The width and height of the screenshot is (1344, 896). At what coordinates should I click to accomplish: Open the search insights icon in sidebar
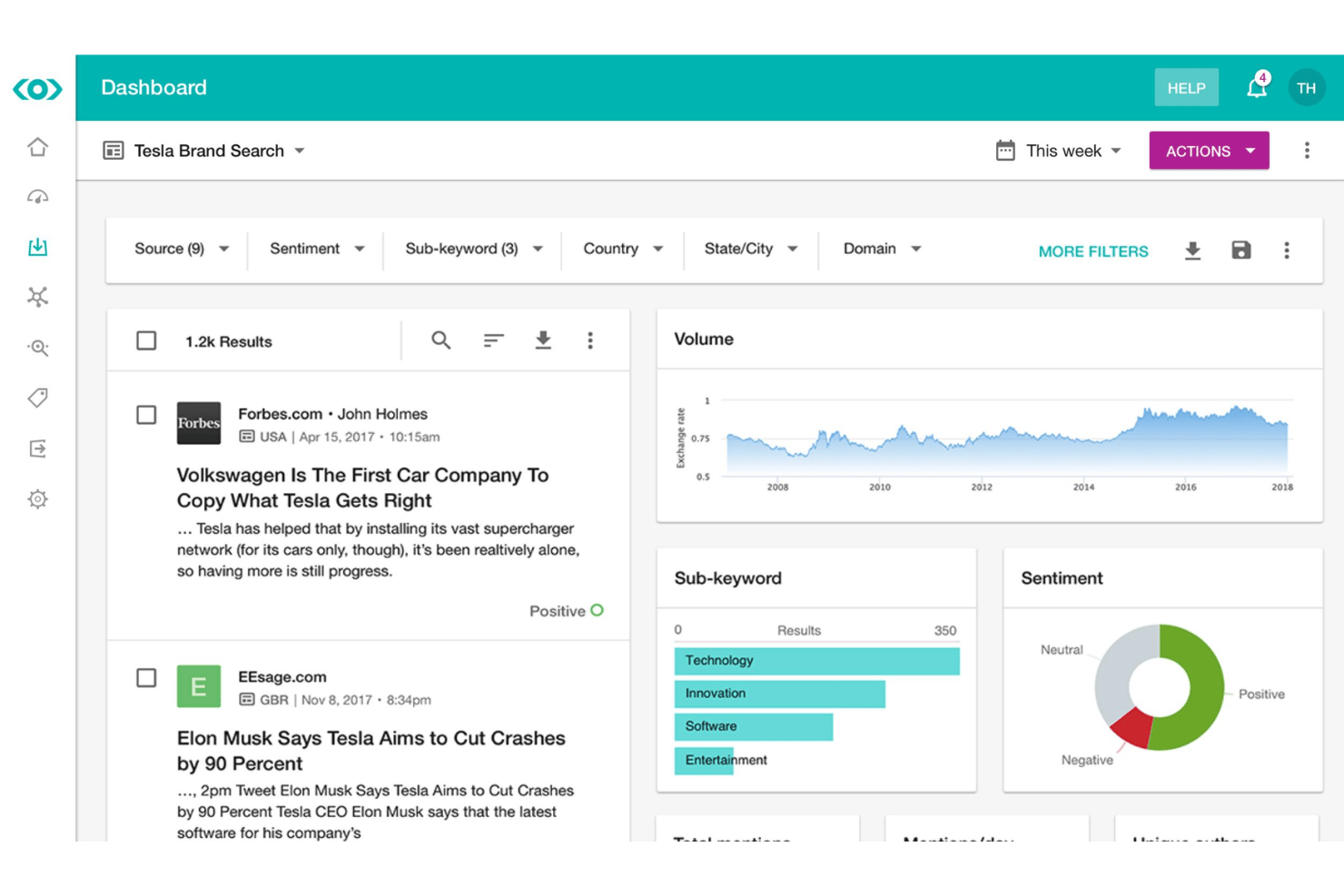click(x=37, y=348)
